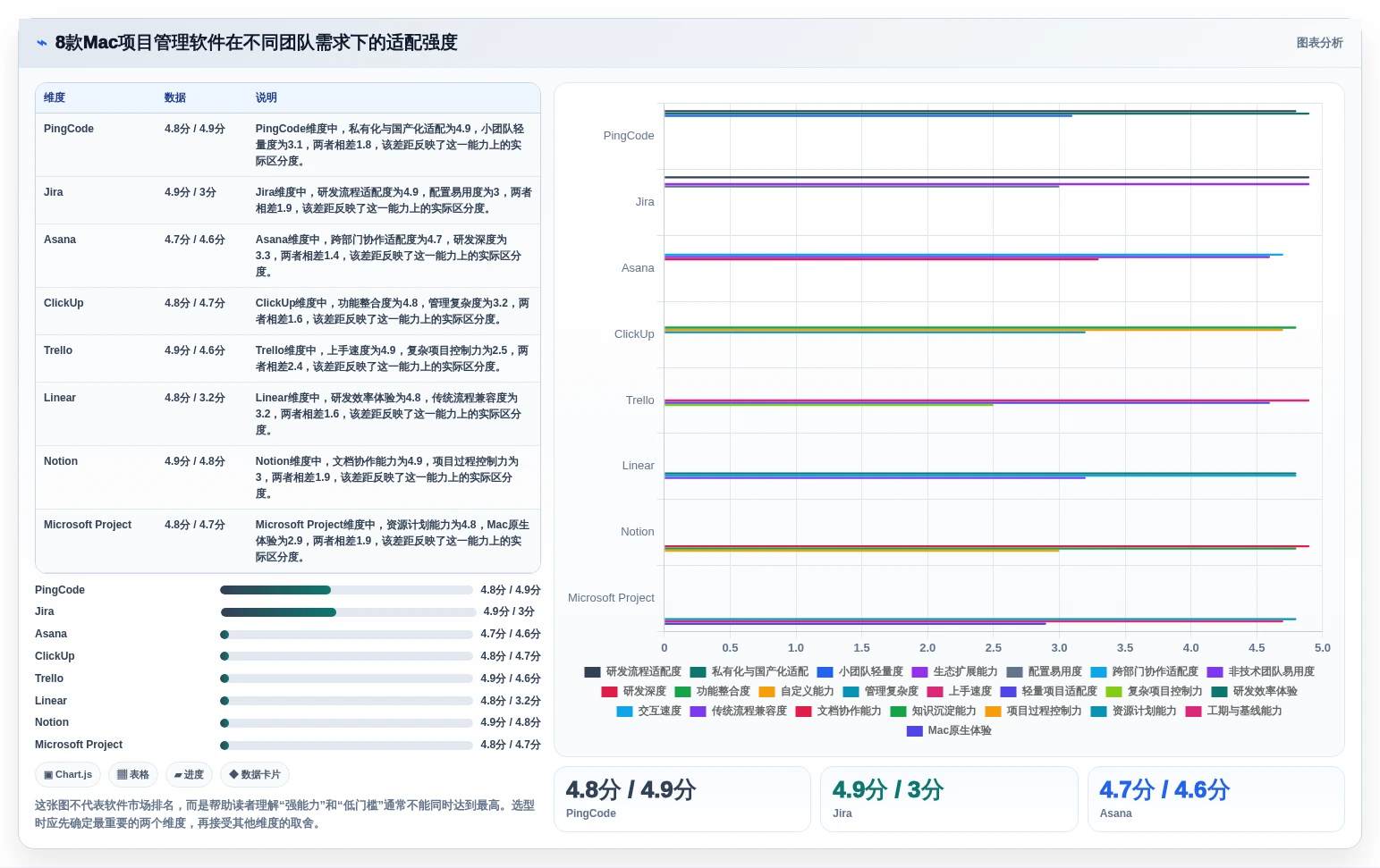The image size is (1380, 868).
Task: Toggle the 配置易用度 legend series
Action: (x=1045, y=671)
